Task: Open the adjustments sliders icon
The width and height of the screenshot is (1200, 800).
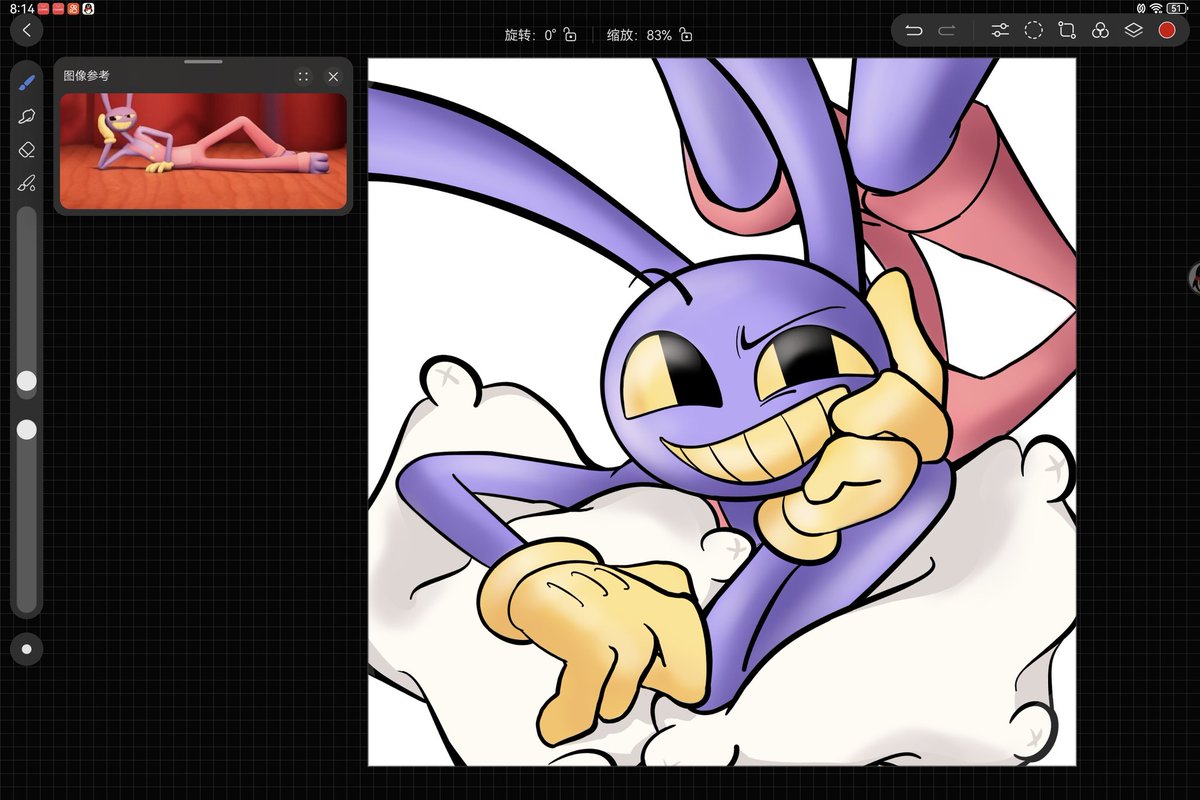Action: (1000, 31)
